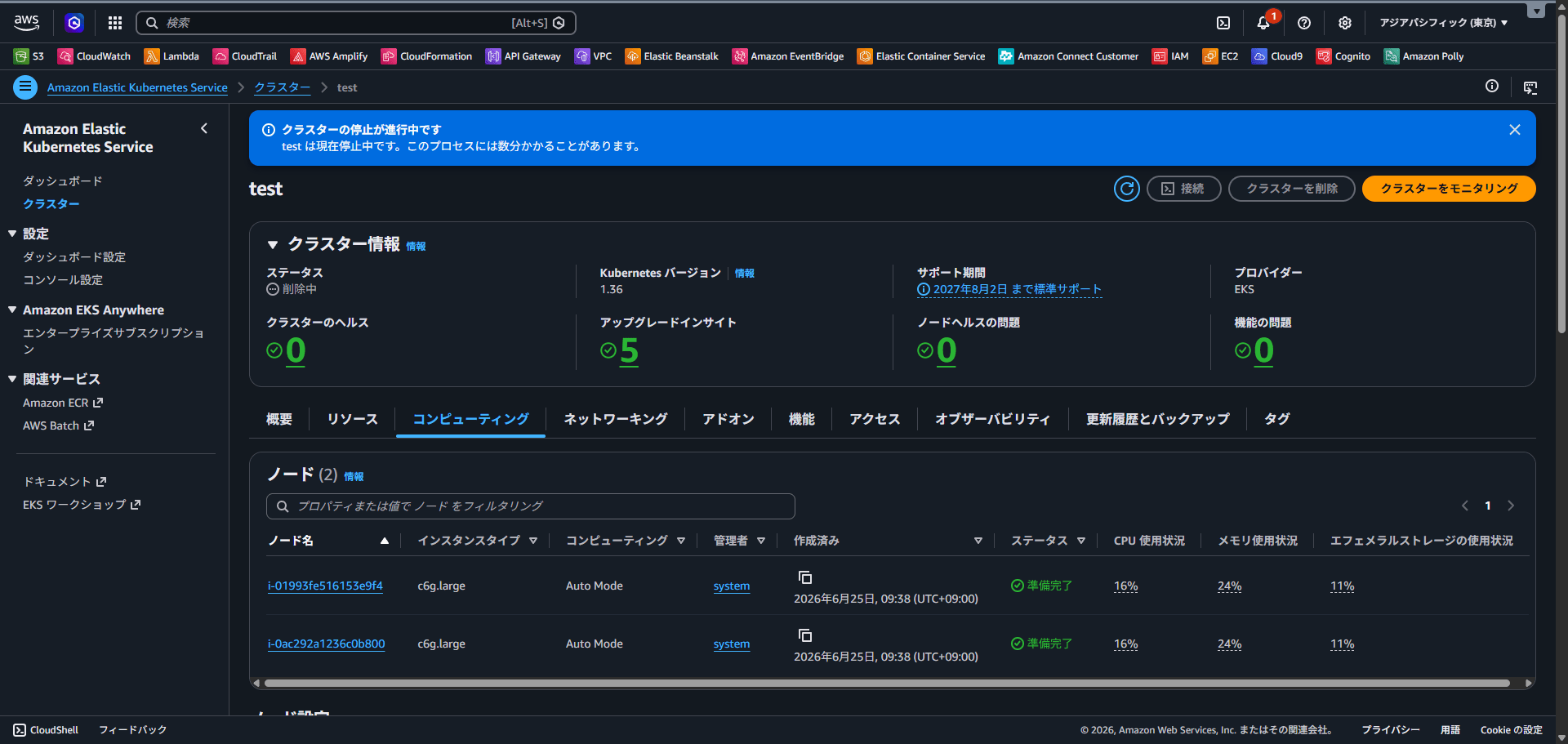Open コンピューティング column filter dropdown

point(681,541)
